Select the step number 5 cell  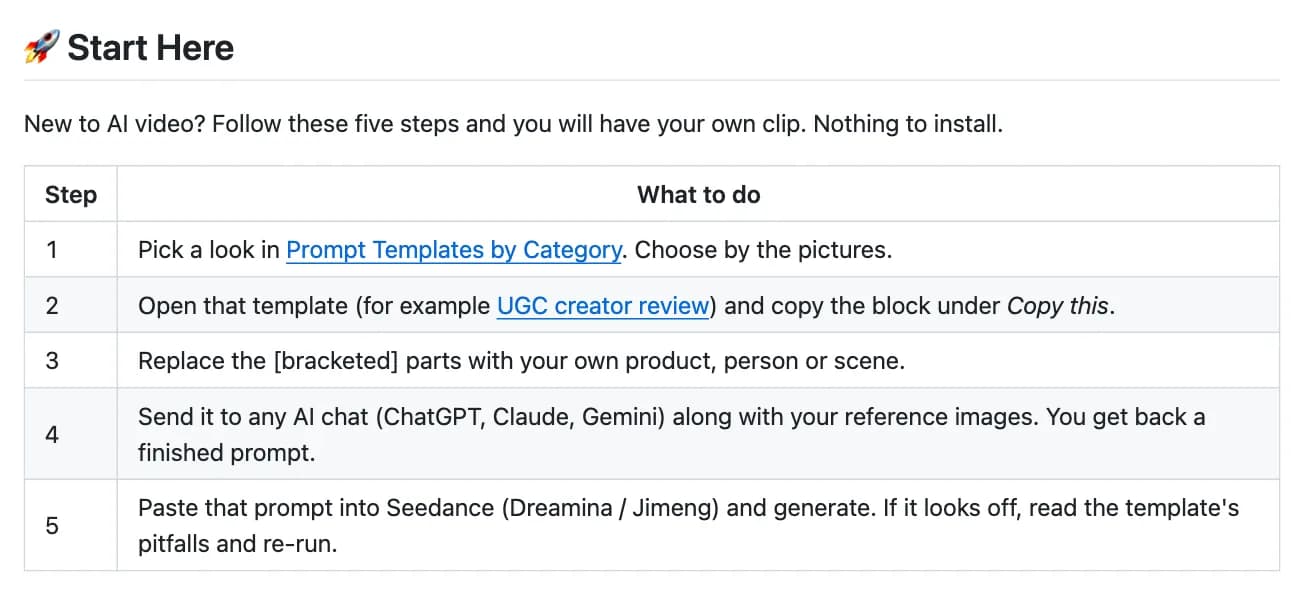tap(71, 525)
